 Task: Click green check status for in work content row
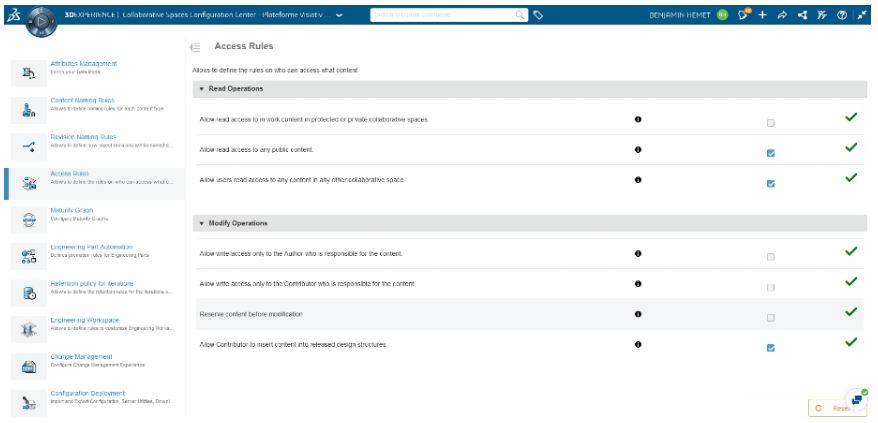851,117
